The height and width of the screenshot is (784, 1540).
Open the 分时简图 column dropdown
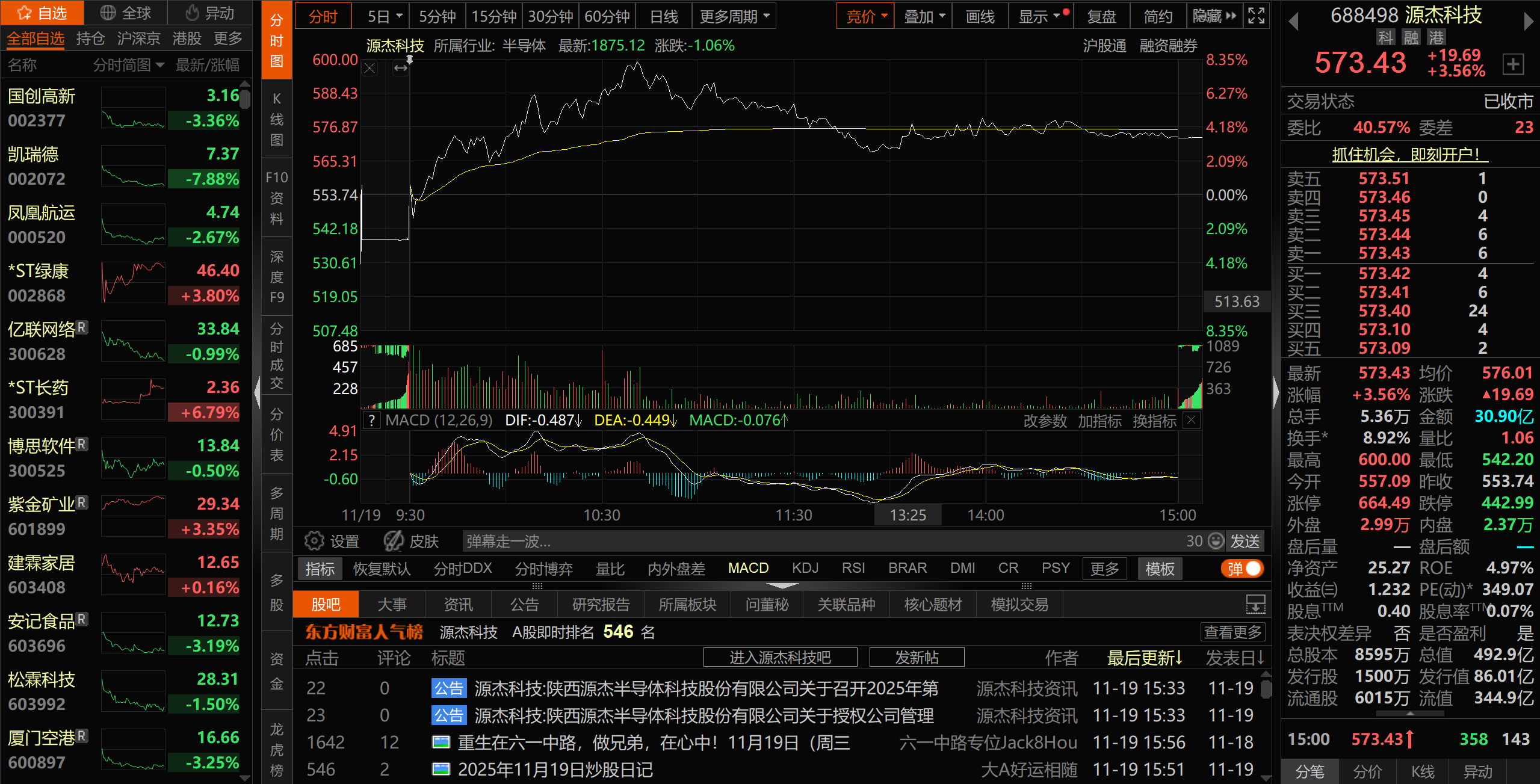tap(128, 64)
